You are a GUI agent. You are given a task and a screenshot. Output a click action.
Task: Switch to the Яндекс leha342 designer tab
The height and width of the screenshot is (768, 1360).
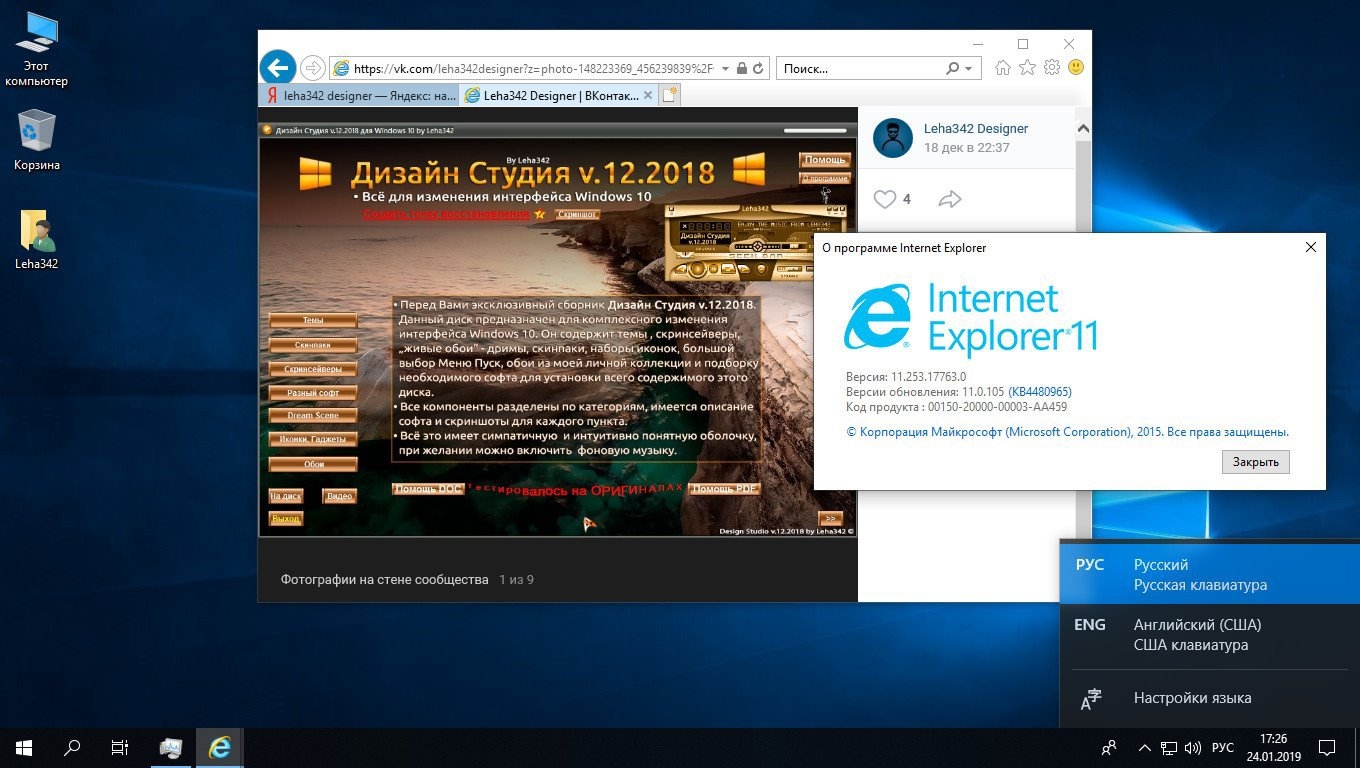click(359, 95)
